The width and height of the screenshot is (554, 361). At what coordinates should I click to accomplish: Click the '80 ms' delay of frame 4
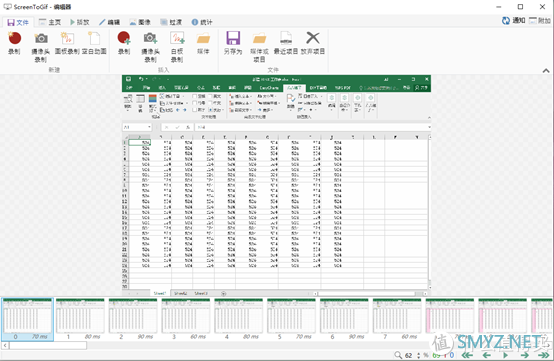(x=251, y=337)
